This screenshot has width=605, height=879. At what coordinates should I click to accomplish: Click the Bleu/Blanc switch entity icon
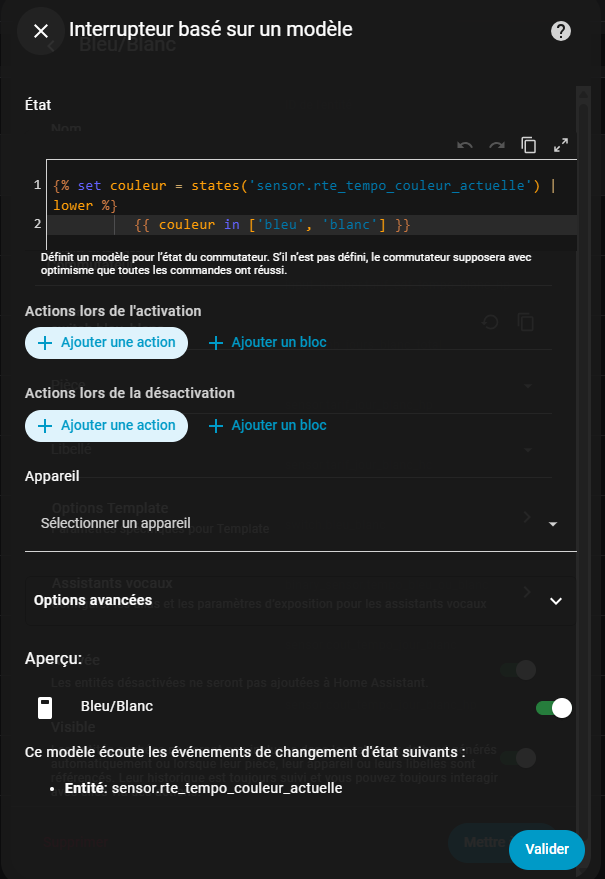click(x=45, y=709)
